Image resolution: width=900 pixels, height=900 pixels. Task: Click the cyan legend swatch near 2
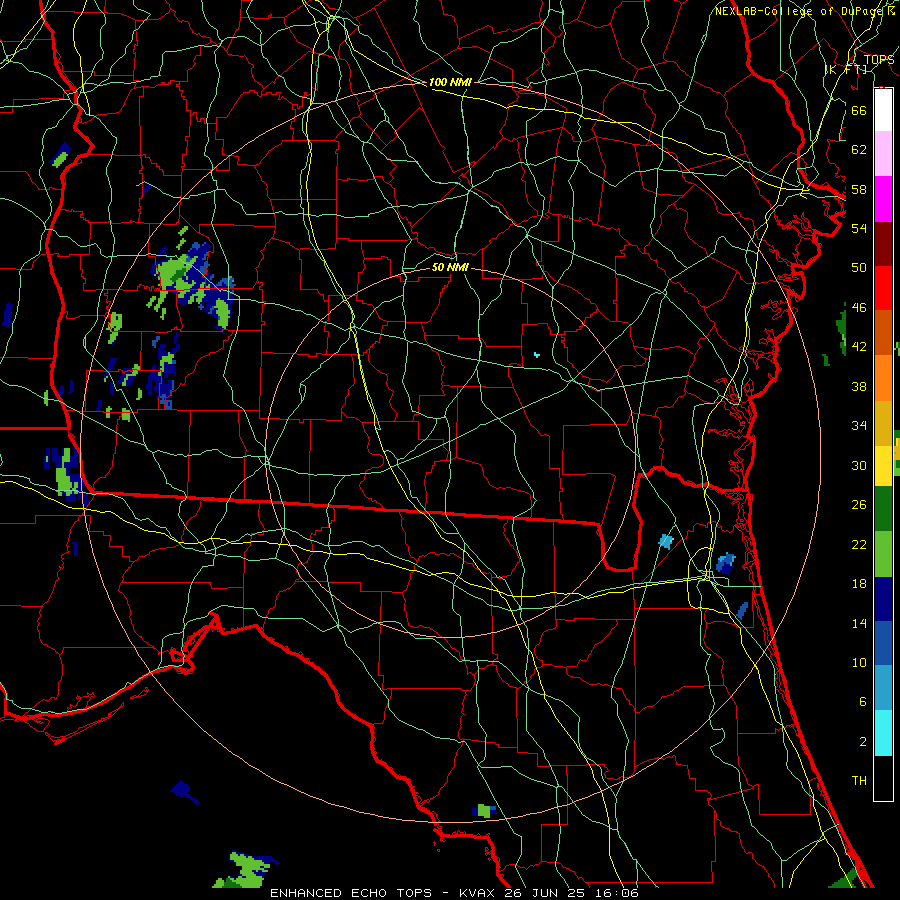coord(883,733)
